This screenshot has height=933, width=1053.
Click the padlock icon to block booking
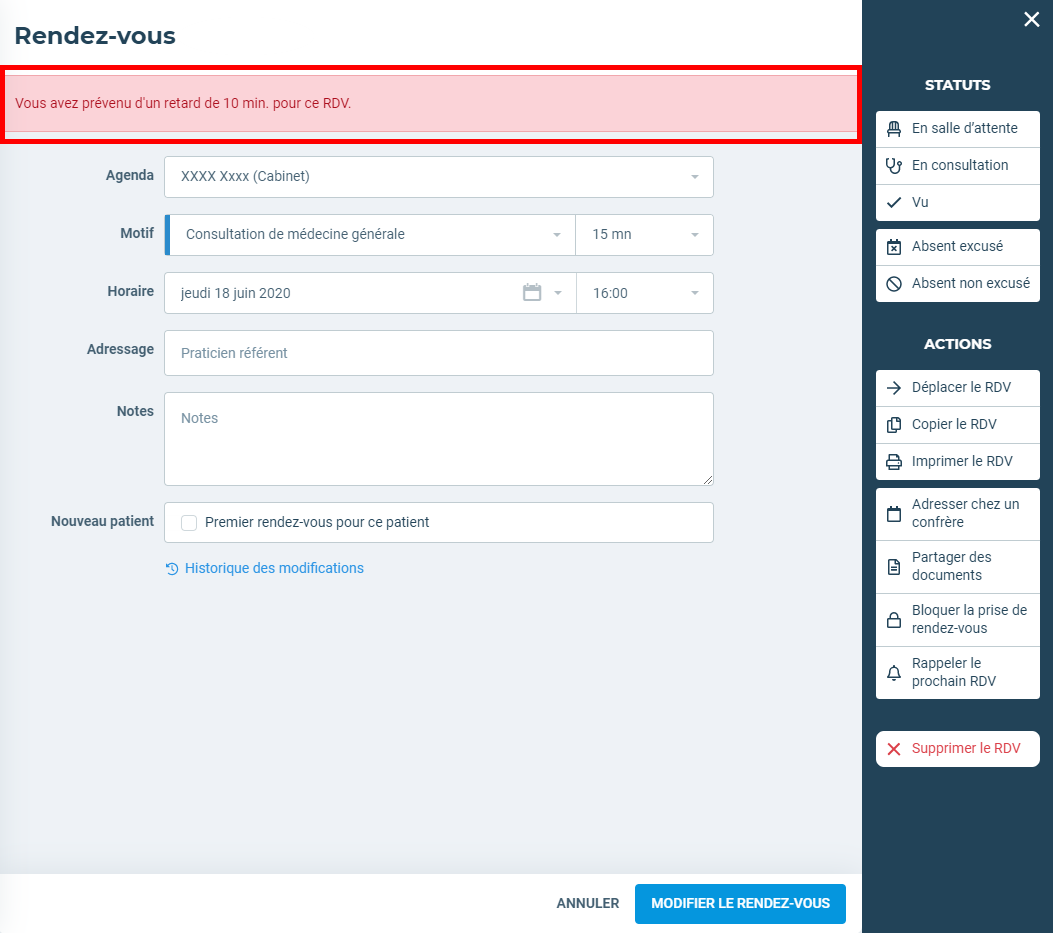coord(894,620)
